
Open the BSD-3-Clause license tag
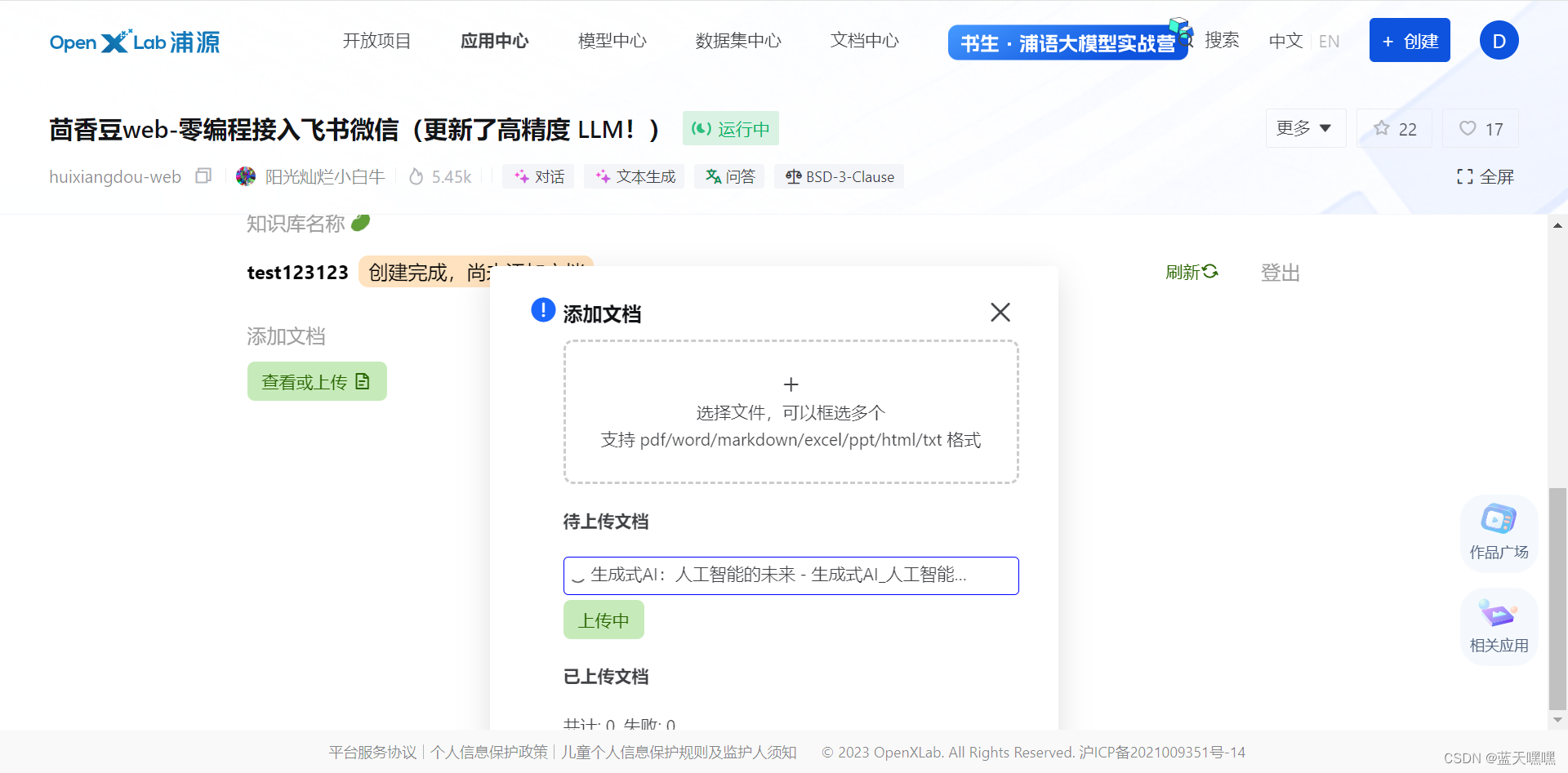coord(839,176)
